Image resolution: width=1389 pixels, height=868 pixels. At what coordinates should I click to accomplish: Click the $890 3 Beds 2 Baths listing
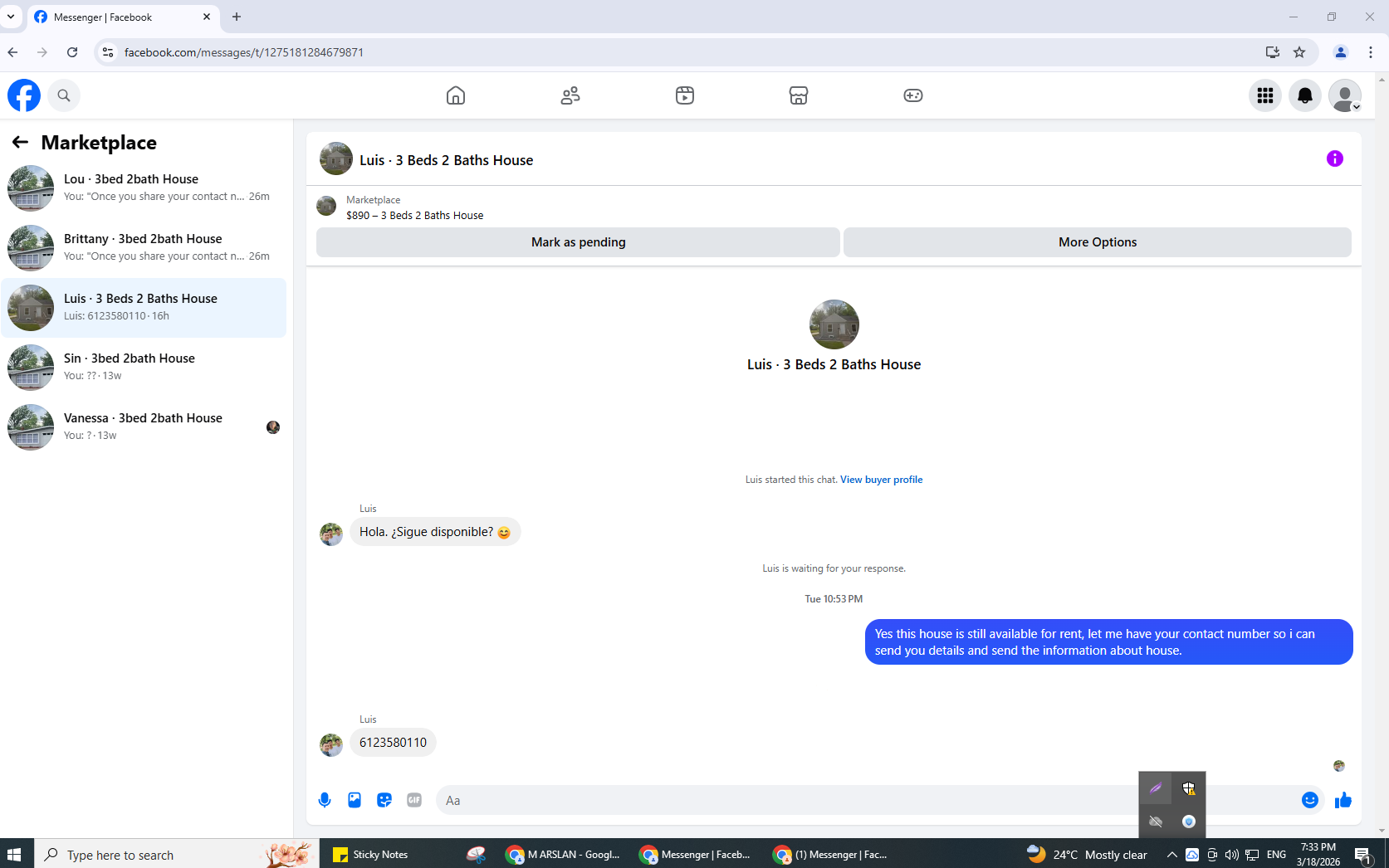tap(414, 216)
